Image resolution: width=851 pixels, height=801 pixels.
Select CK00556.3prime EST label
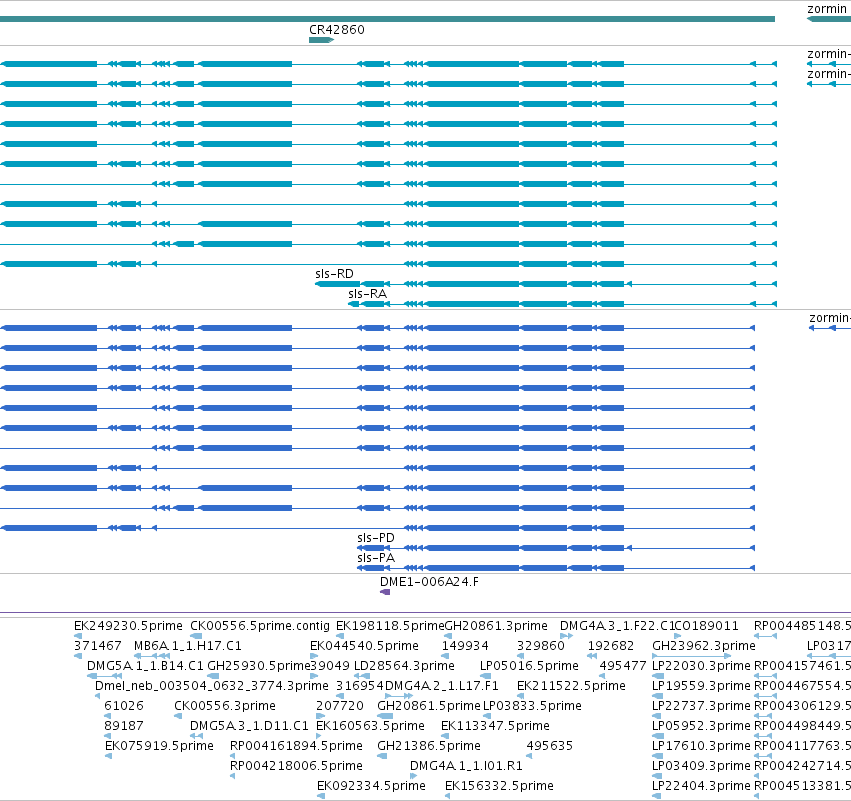[225, 706]
